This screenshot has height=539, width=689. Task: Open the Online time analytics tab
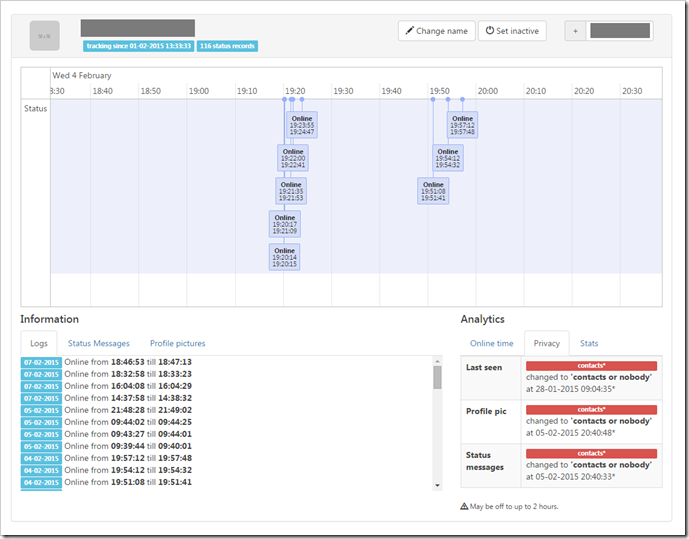(x=491, y=343)
